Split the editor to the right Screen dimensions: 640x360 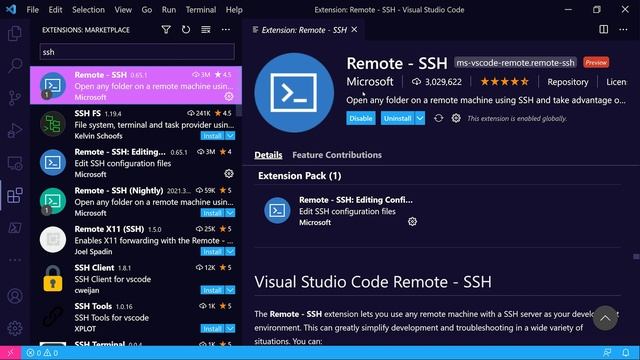pos(603,29)
